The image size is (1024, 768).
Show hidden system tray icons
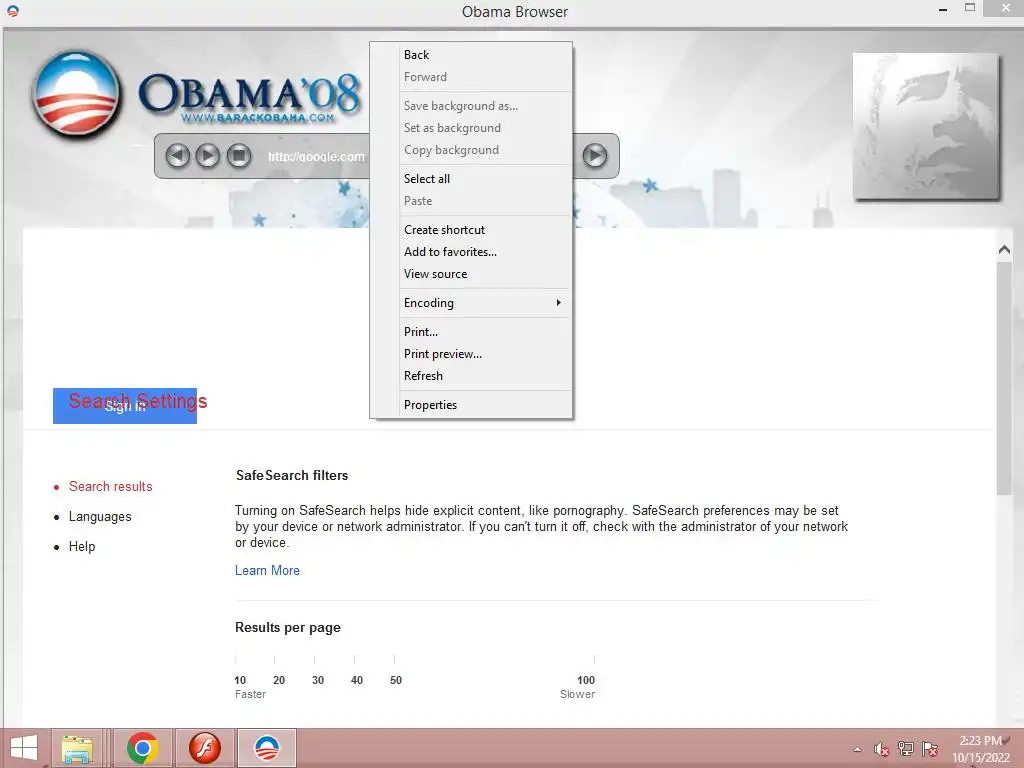pos(857,749)
